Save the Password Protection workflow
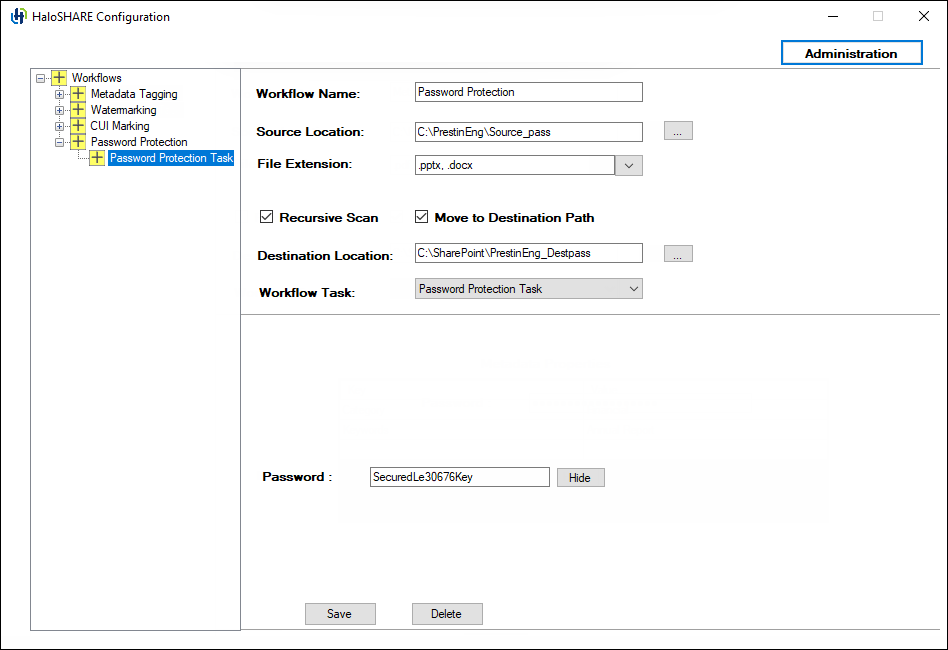The height and width of the screenshot is (650, 948). pyautogui.click(x=340, y=613)
